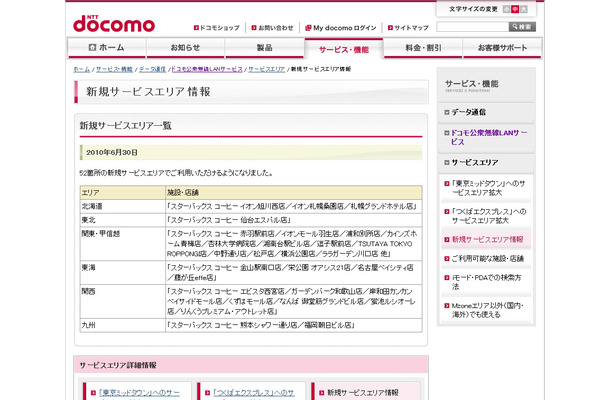Click the サービスエリア詳細情報 heading
The height and width of the screenshot is (400, 610).
coord(118,365)
